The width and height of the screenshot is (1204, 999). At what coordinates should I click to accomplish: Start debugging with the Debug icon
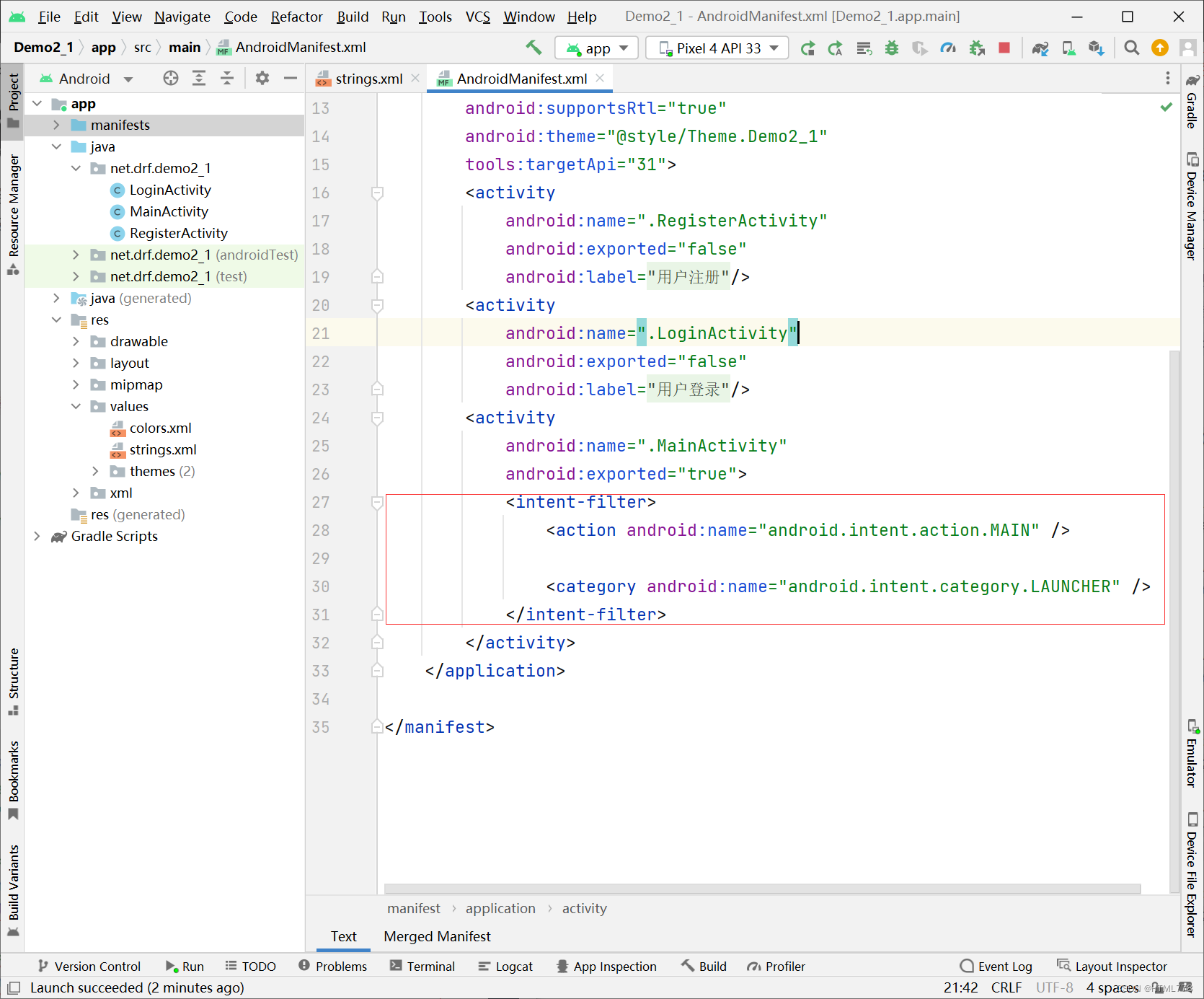coord(892,48)
